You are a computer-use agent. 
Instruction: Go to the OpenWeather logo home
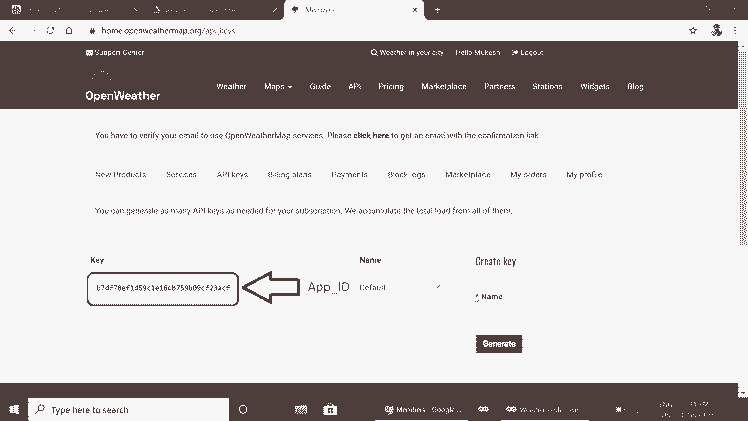click(x=123, y=88)
